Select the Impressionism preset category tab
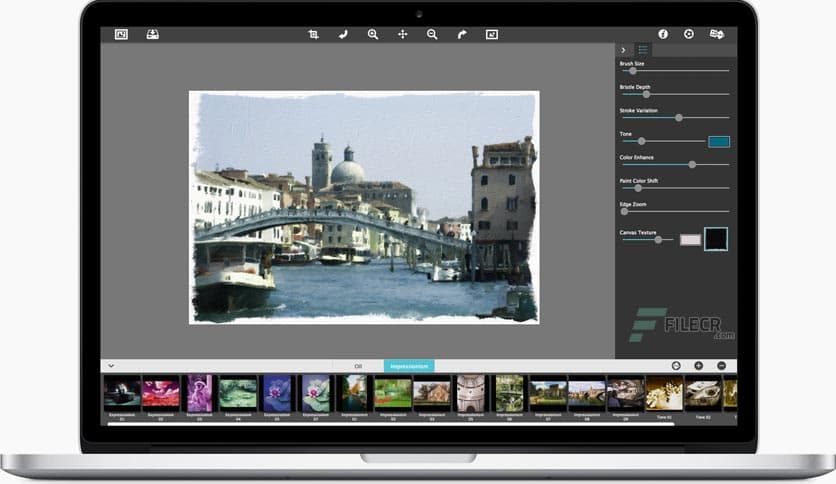This screenshot has height=484, width=836. click(409, 366)
